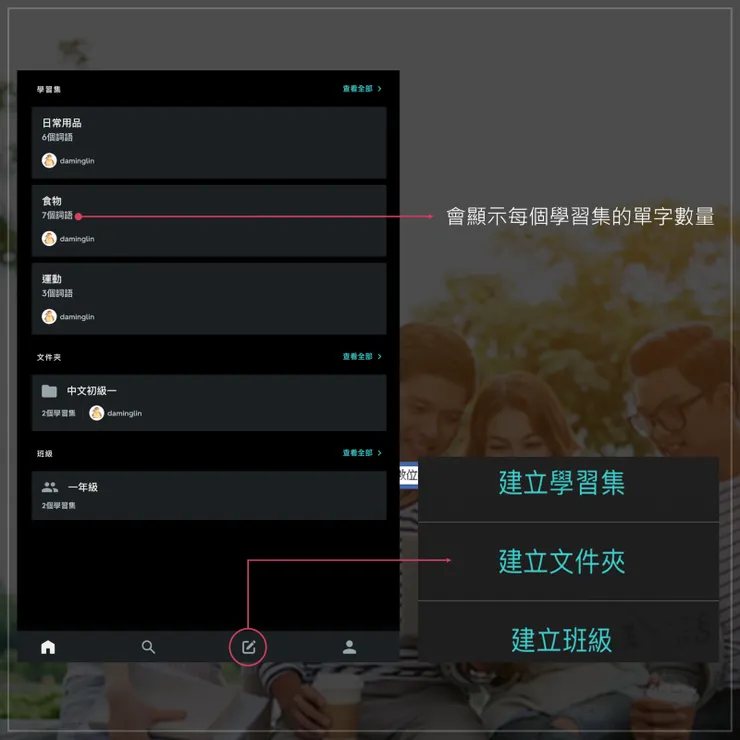View all in 文件夾 section

[x=362, y=356]
